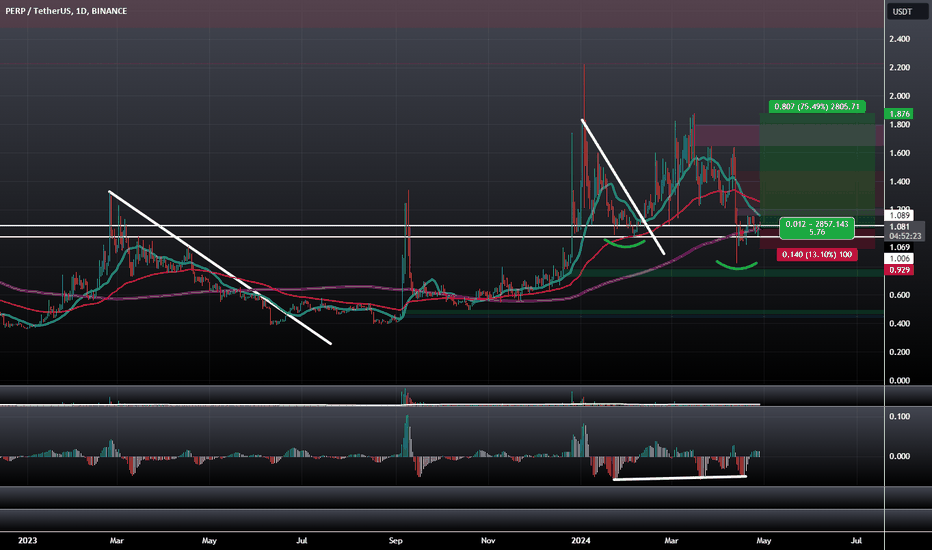The image size is (932, 550).
Task: Click the 2.400 price scale label
Action: click(x=899, y=39)
